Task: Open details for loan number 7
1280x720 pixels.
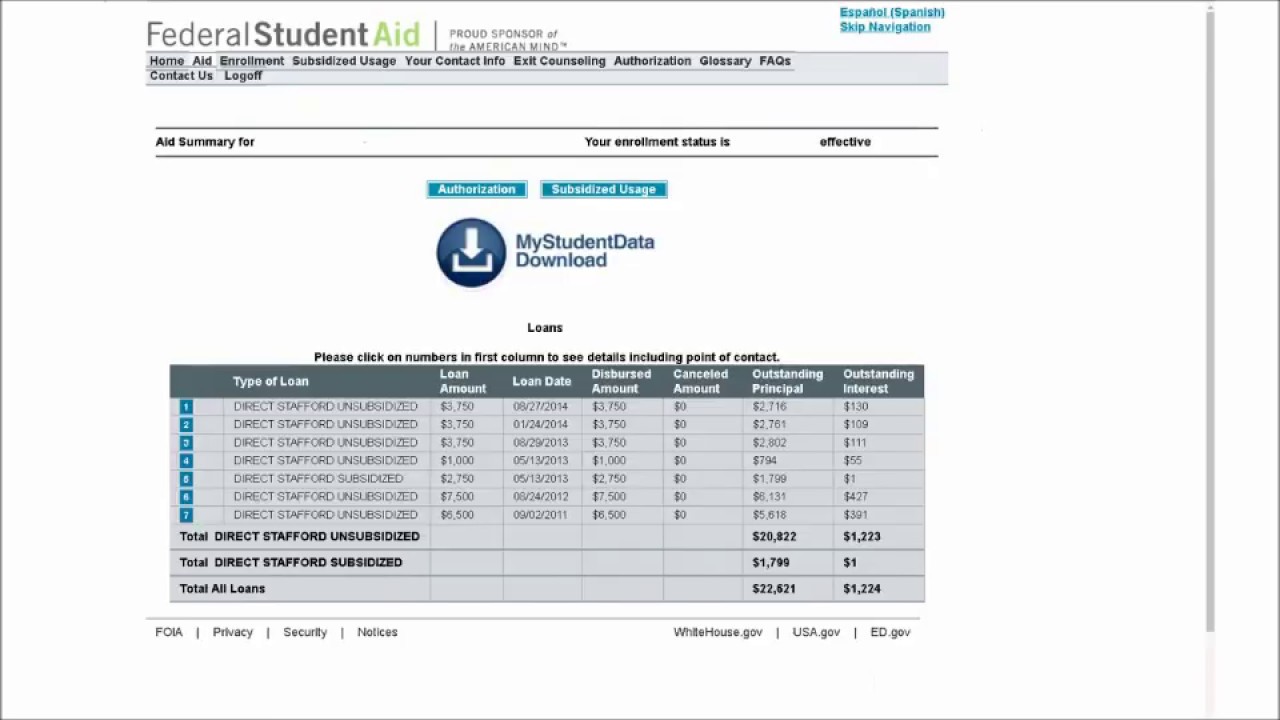Action: [186, 515]
